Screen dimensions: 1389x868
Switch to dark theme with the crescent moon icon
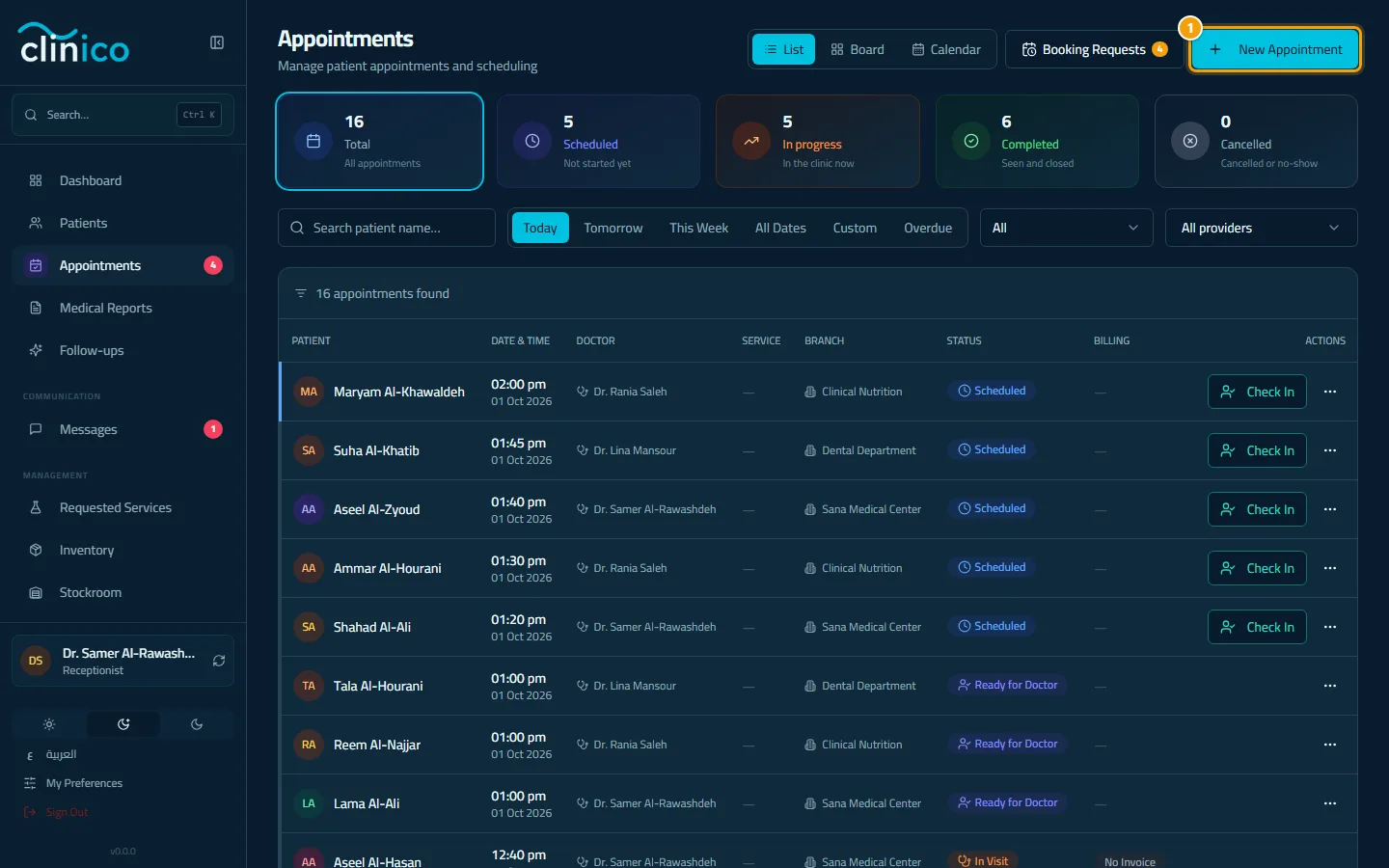coord(197,724)
